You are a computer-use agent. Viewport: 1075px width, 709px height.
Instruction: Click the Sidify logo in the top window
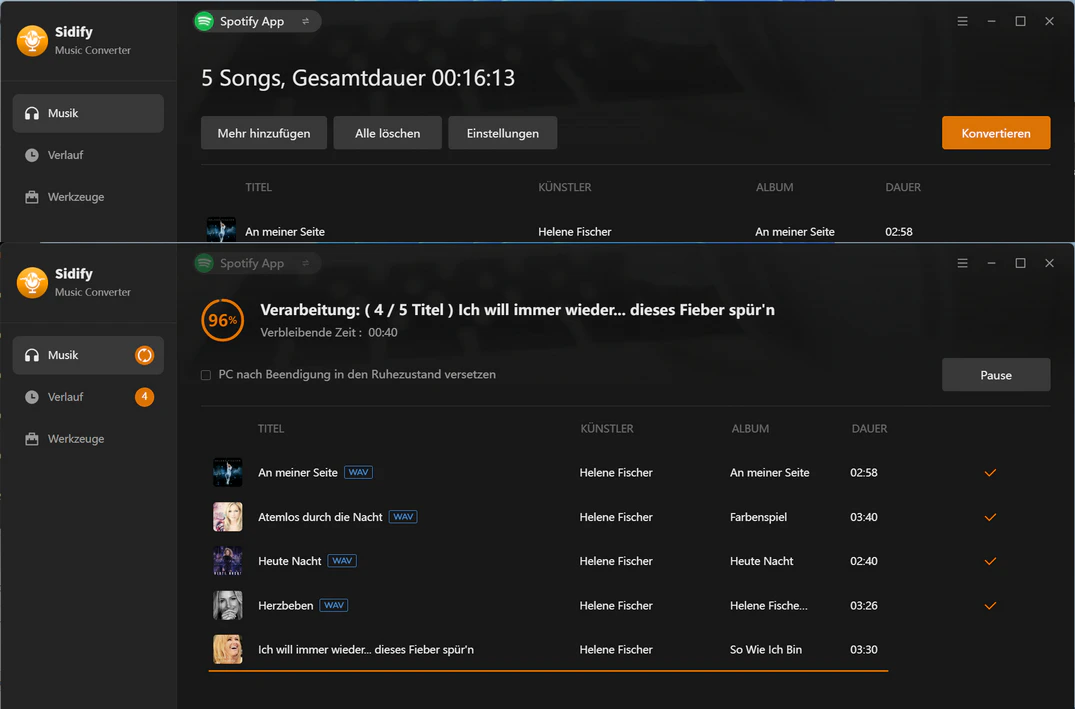pyautogui.click(x=32, y=40)
